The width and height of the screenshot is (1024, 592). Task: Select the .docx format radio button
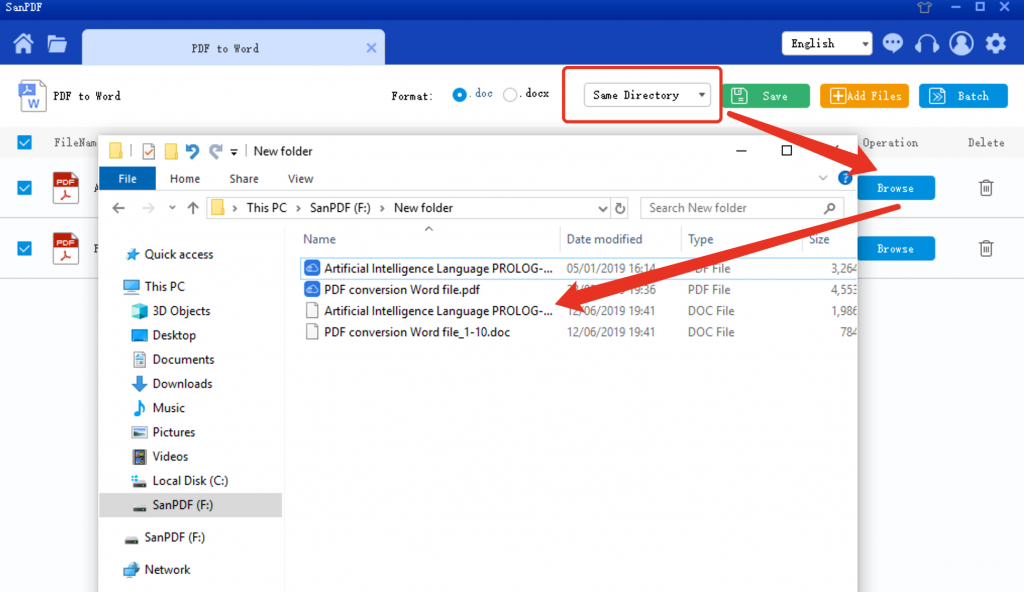(510, 95)
